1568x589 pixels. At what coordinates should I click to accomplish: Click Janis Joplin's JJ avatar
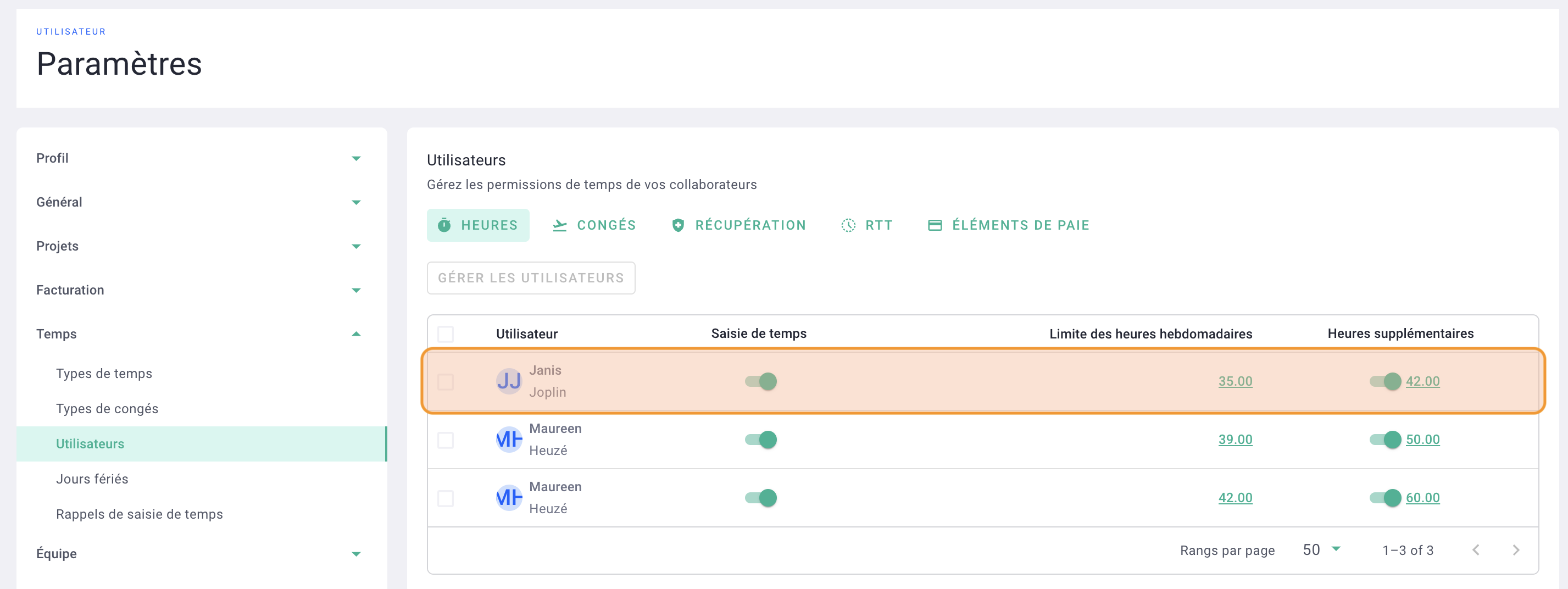(x=509, y=381)
